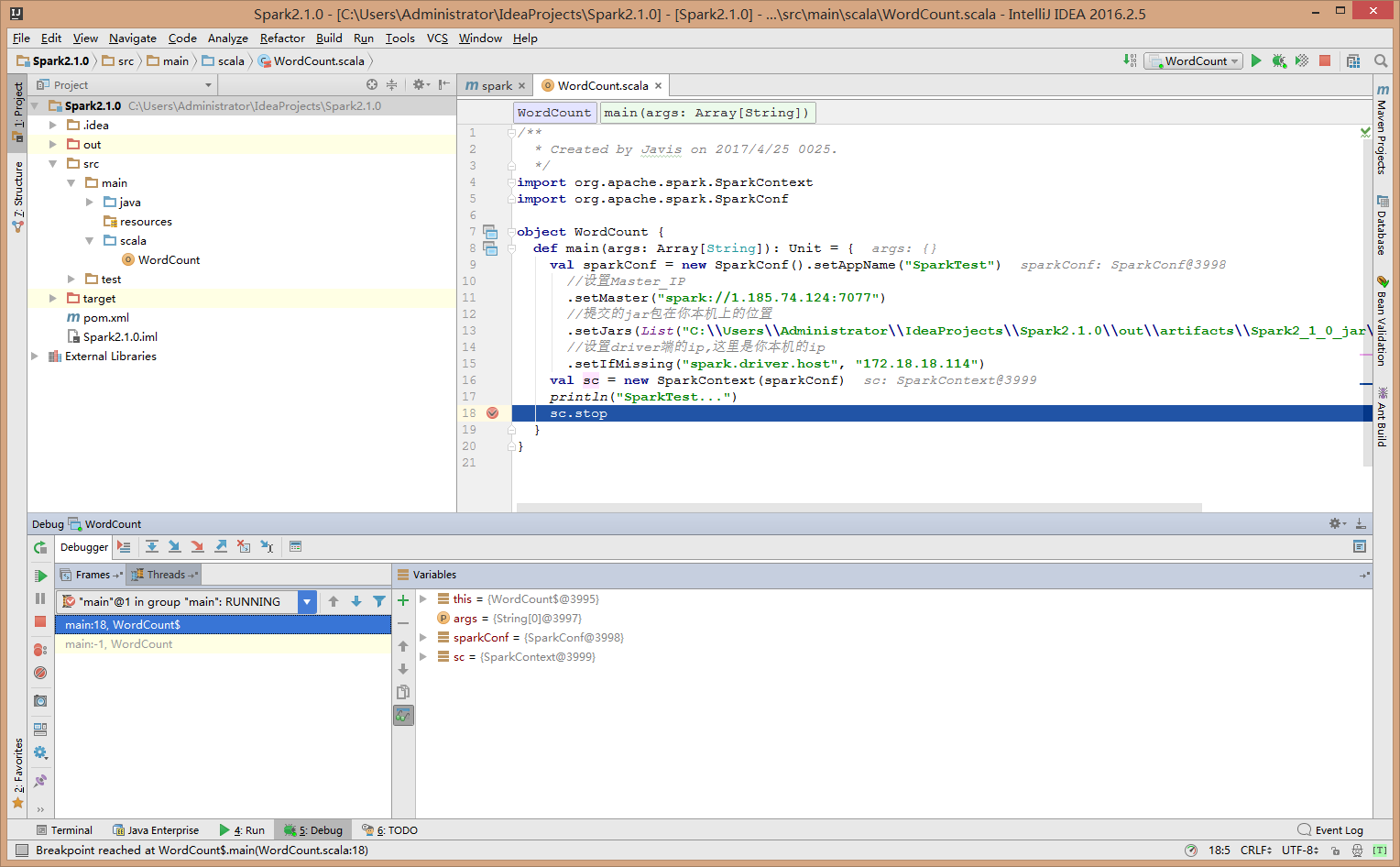Collapse the src folder
The width and height of the screenshot is (1400, 867).
coord(52,163)
